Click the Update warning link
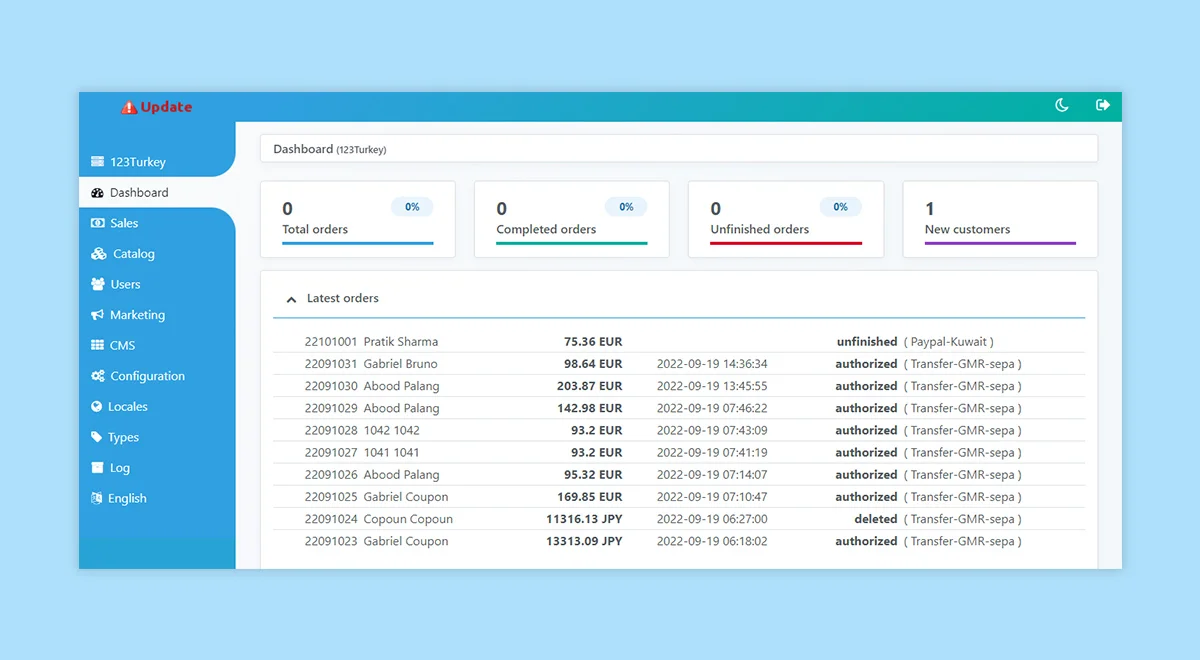 [156, 107]
